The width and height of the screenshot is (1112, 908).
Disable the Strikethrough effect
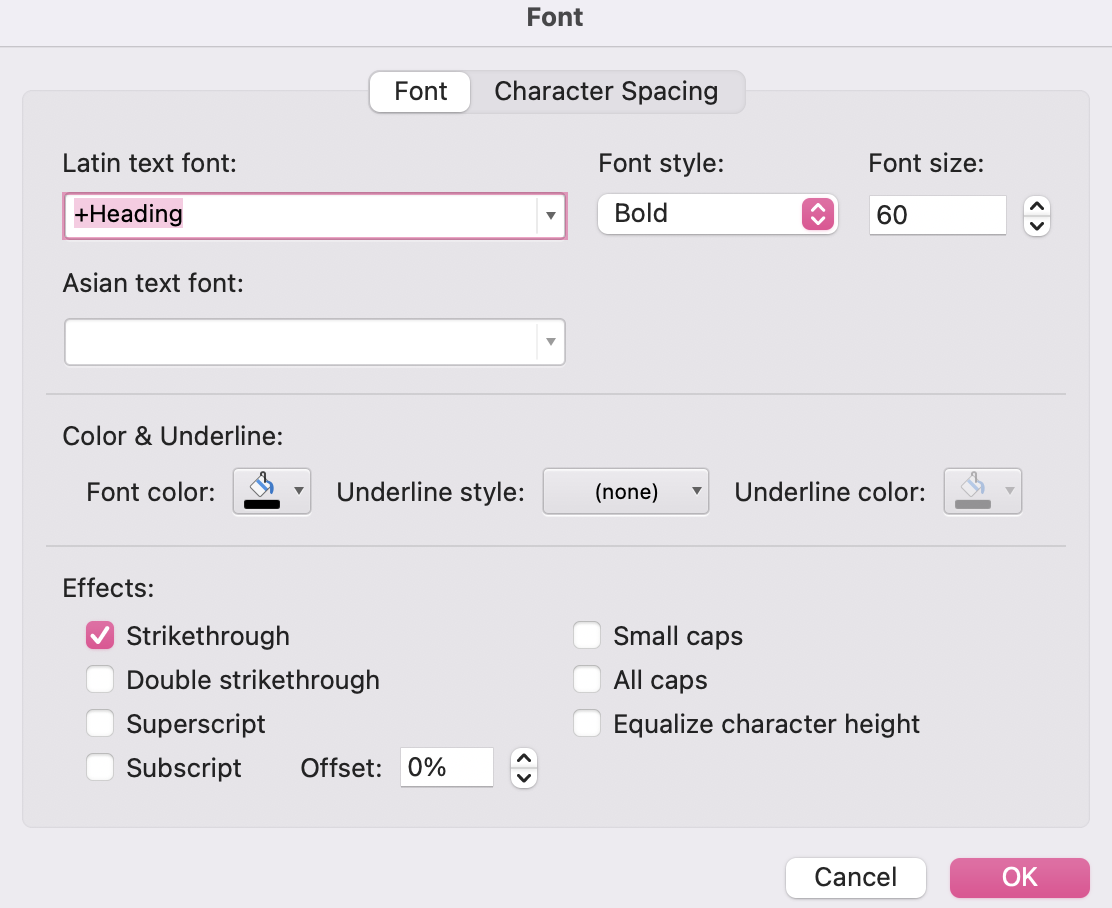pos(100,635)
